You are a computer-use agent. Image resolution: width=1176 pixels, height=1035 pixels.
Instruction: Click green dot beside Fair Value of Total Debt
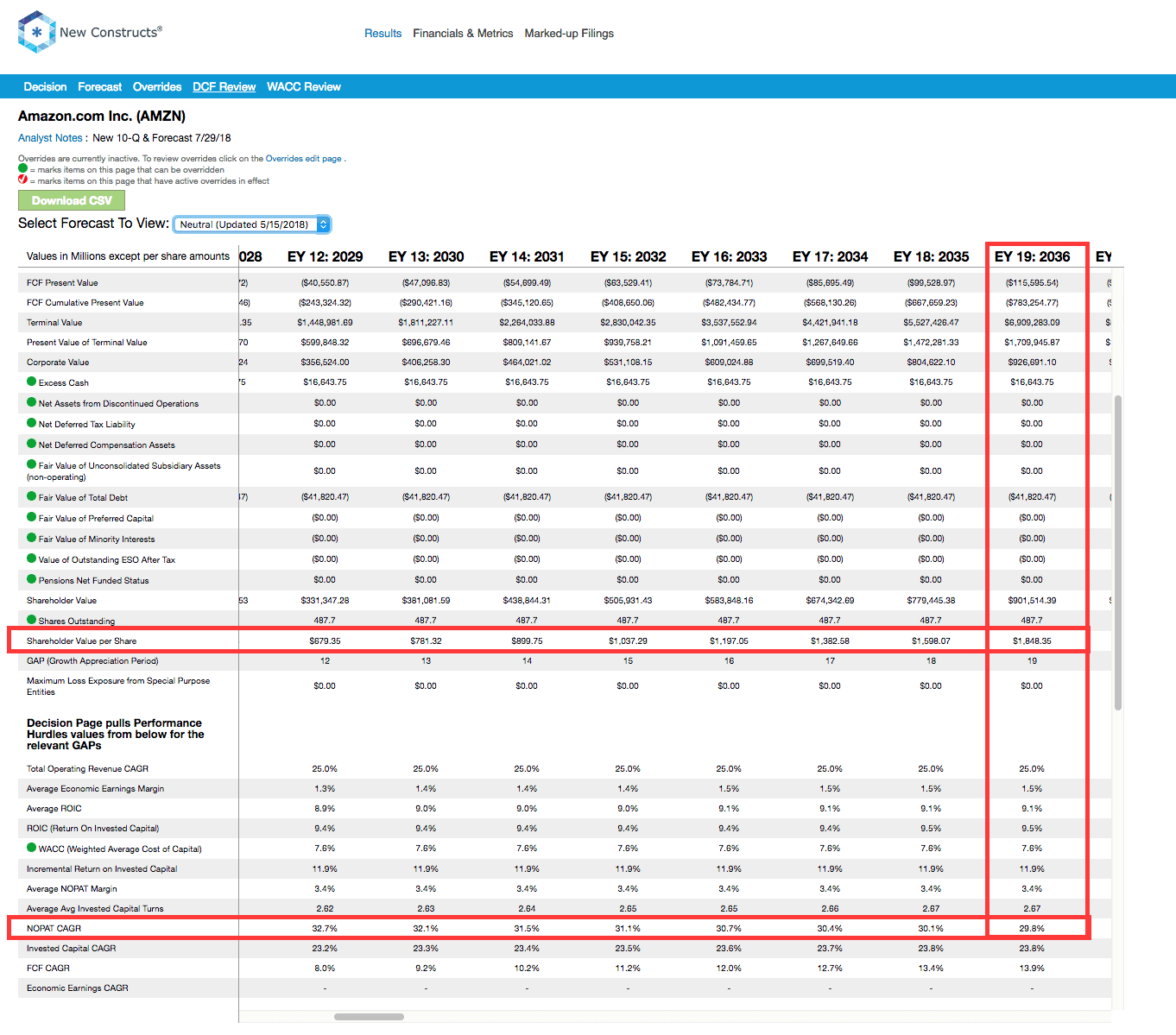(32, 496)
